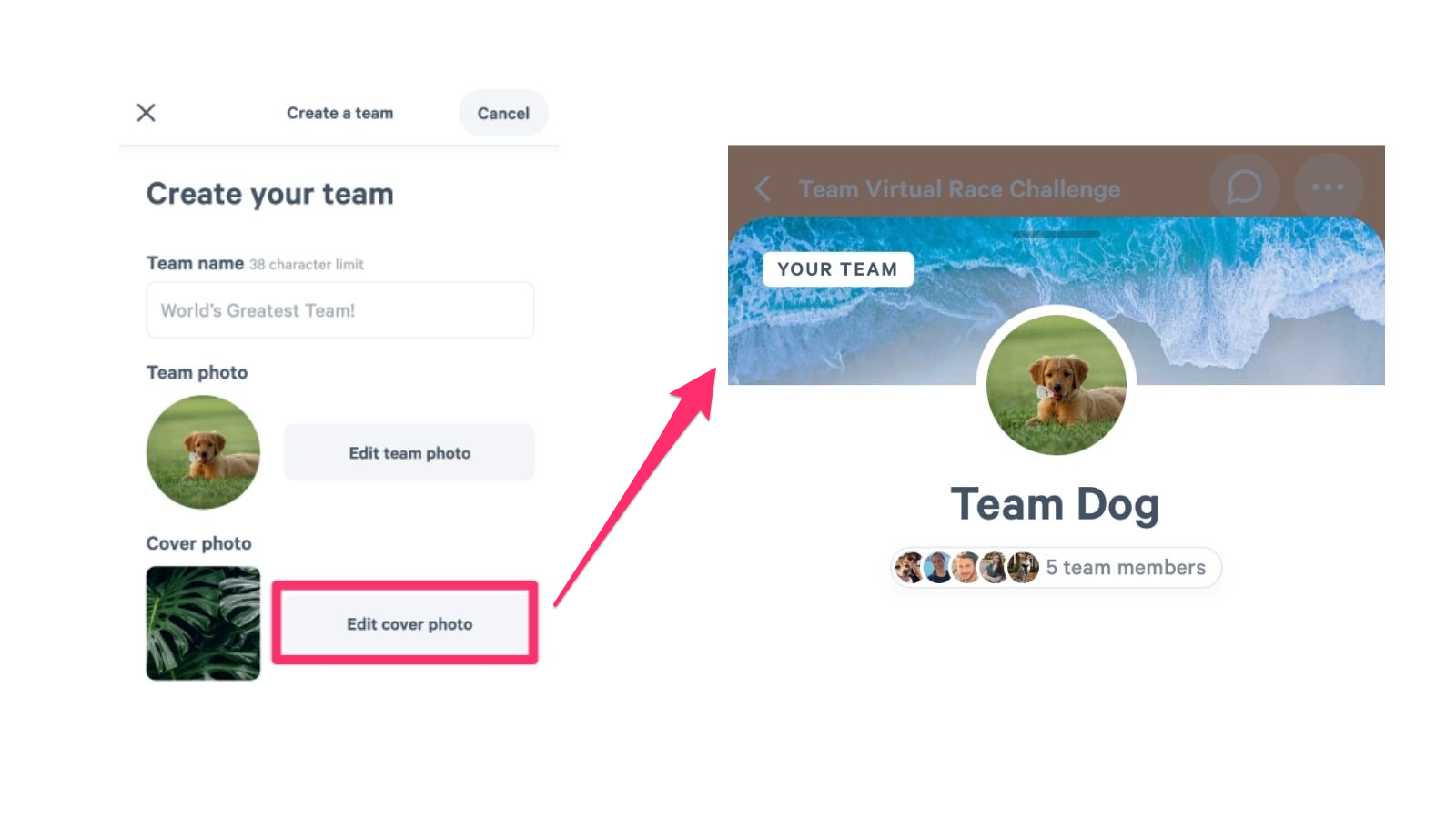Viewport: 1456px width, 819px height.
Task: Click the drag handle bar above the cover image
Action: tap(1056, 234)
